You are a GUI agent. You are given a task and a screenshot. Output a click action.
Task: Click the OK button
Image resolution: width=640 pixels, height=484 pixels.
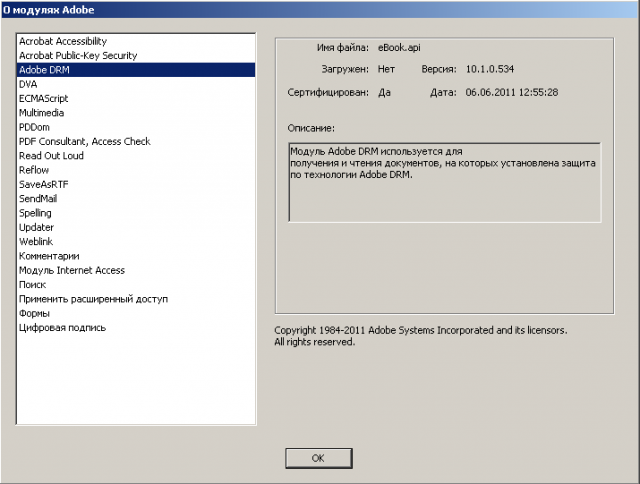click(x=318, y=458)
